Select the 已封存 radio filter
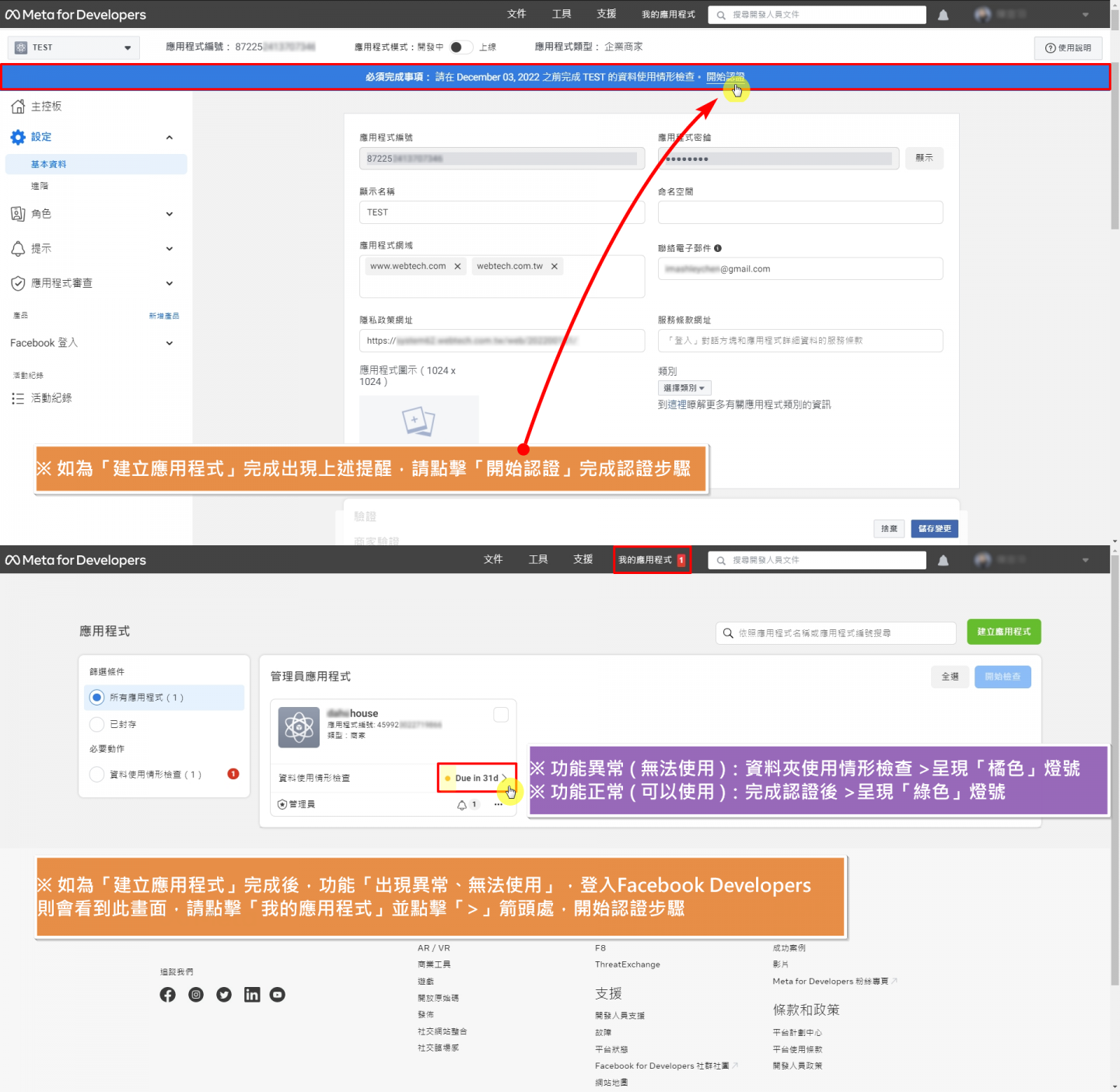 (97, 724)
